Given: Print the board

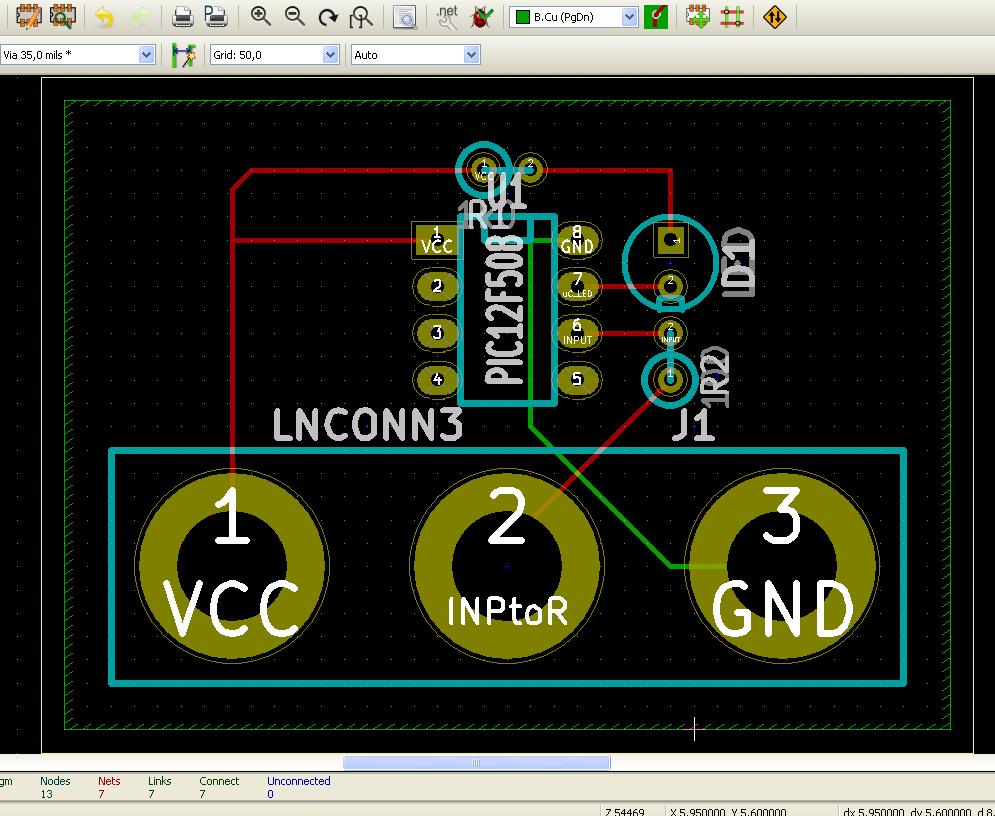Looking at the screenshot, I should point(183,17).
